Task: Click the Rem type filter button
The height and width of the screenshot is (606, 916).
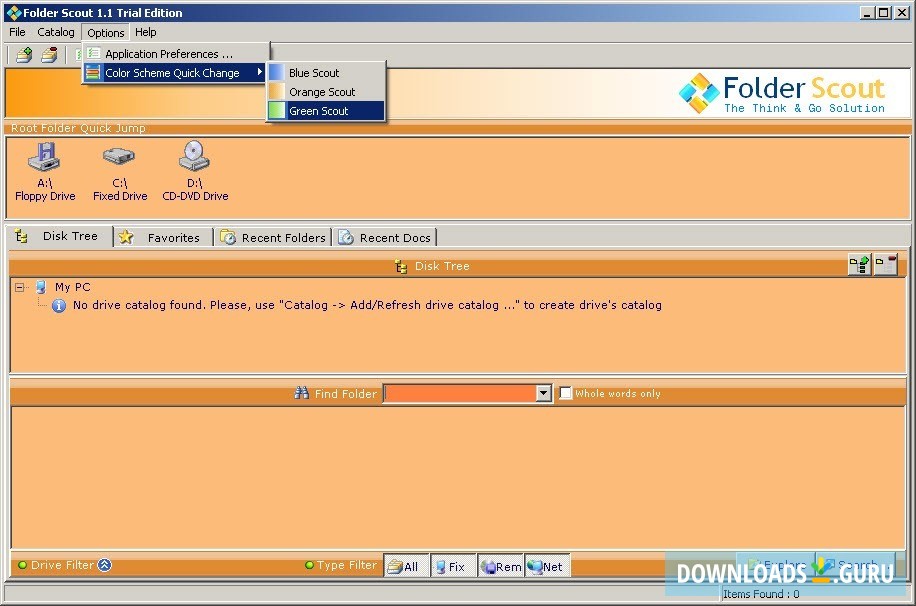Action: (501, 566)
